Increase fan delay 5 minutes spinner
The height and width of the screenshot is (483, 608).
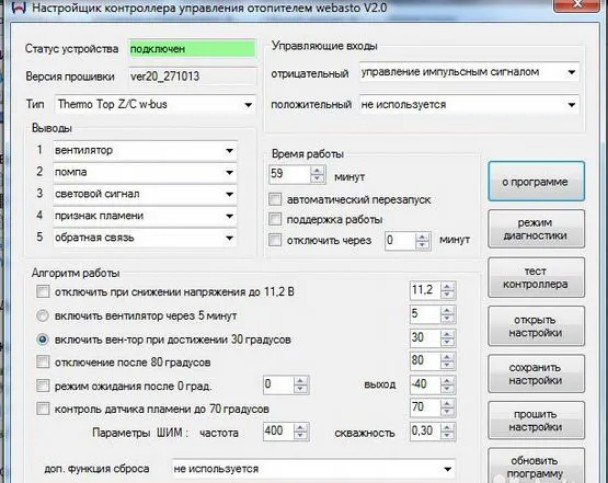[447, 310]
